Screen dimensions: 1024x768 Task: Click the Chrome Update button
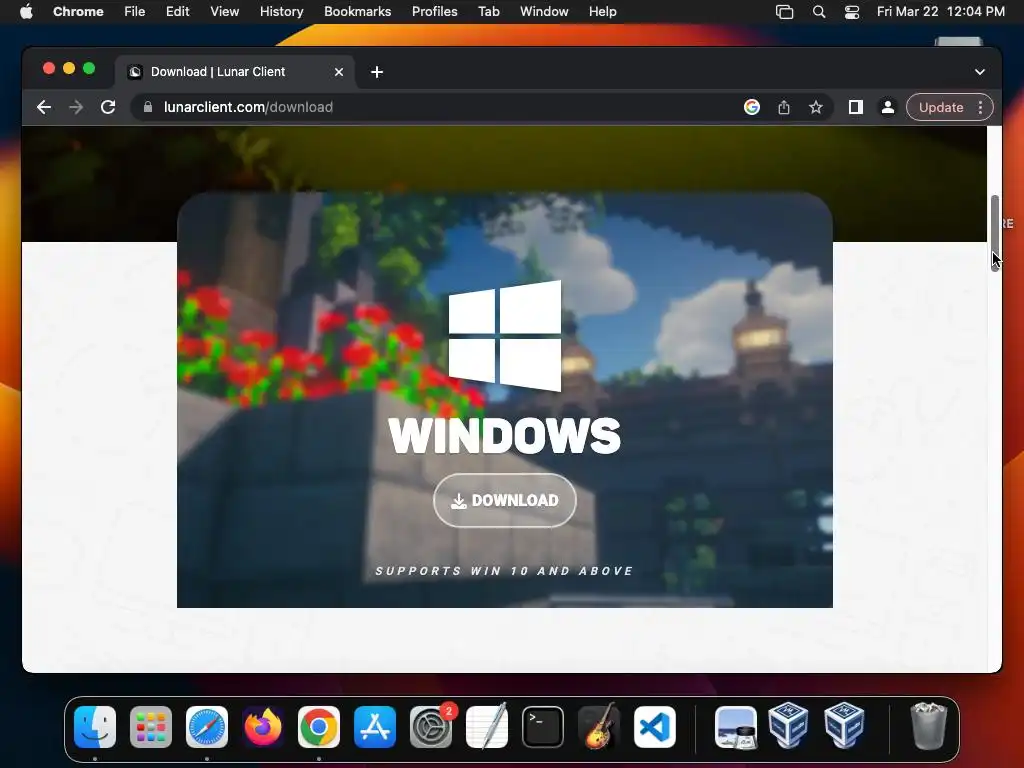(x=941, y=107)
